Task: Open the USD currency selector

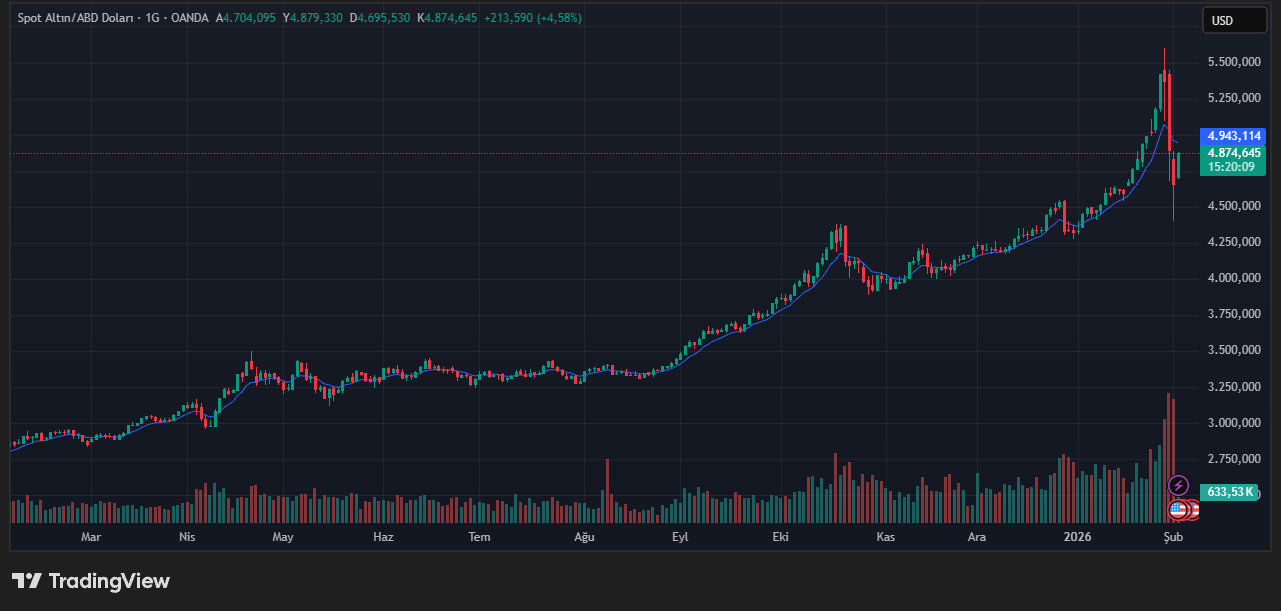Action: pos(1234,20)
